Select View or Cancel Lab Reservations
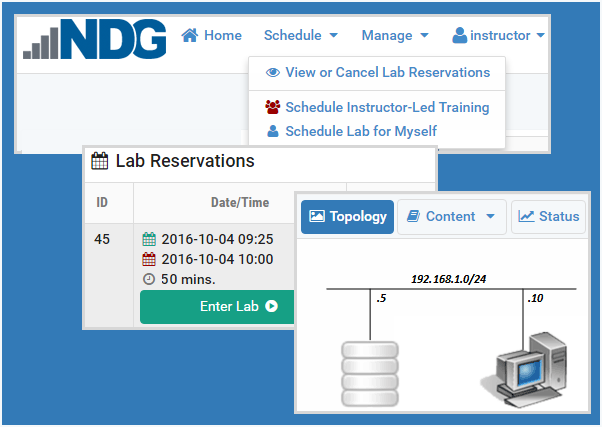The height and width of the screenshot is (427, 602). tap(377, 72)
